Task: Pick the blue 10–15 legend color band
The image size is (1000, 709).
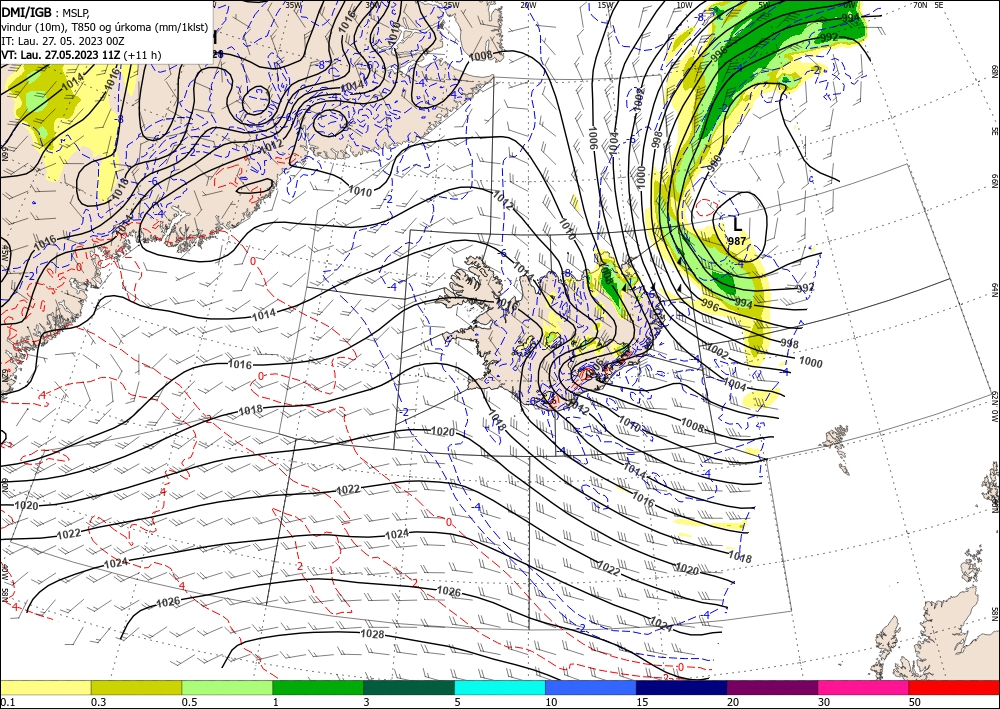Action: click(591, 687)
